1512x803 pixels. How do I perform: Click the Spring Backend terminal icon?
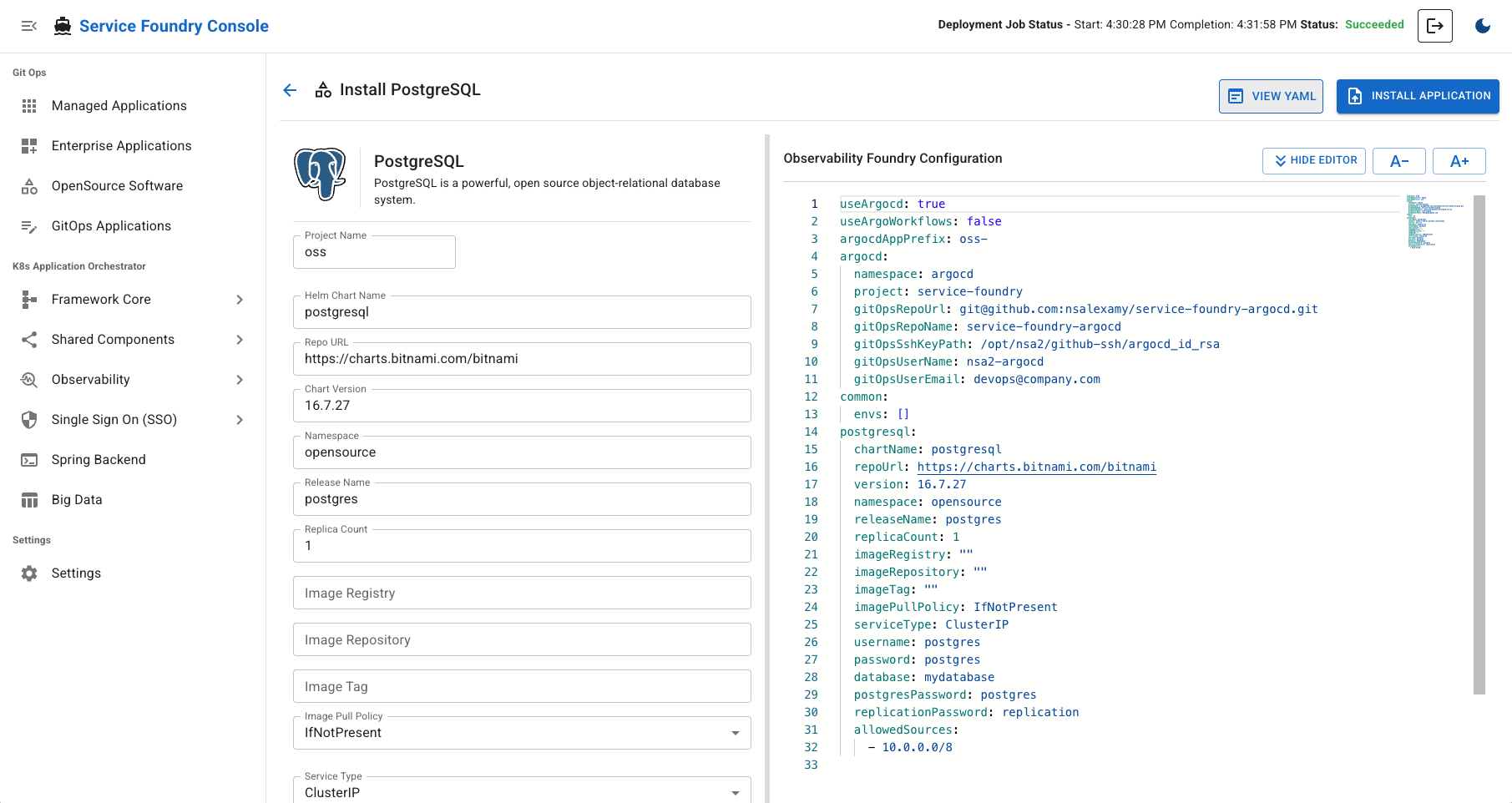(29, 460)
